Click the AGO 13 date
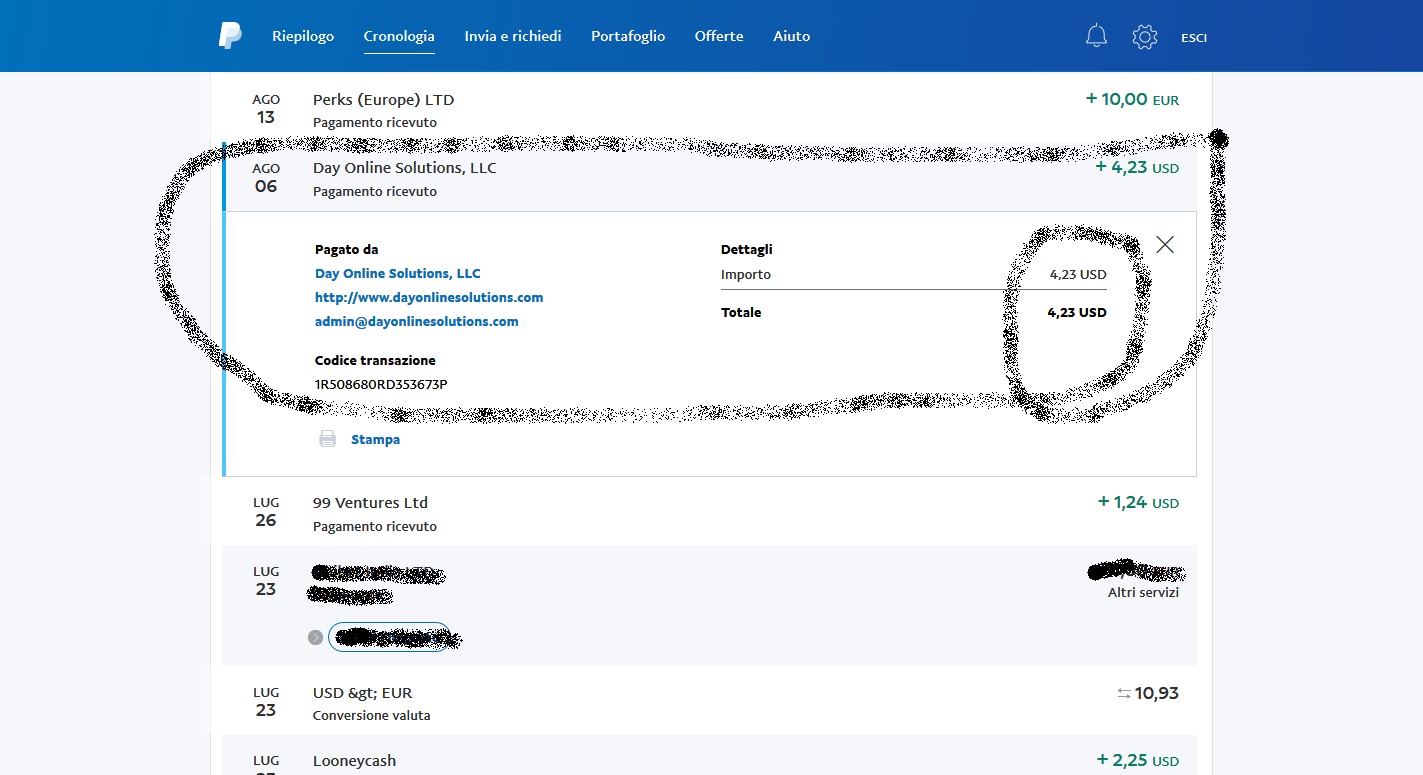This screenshot has width=1423, height=775. coord(266,109)
